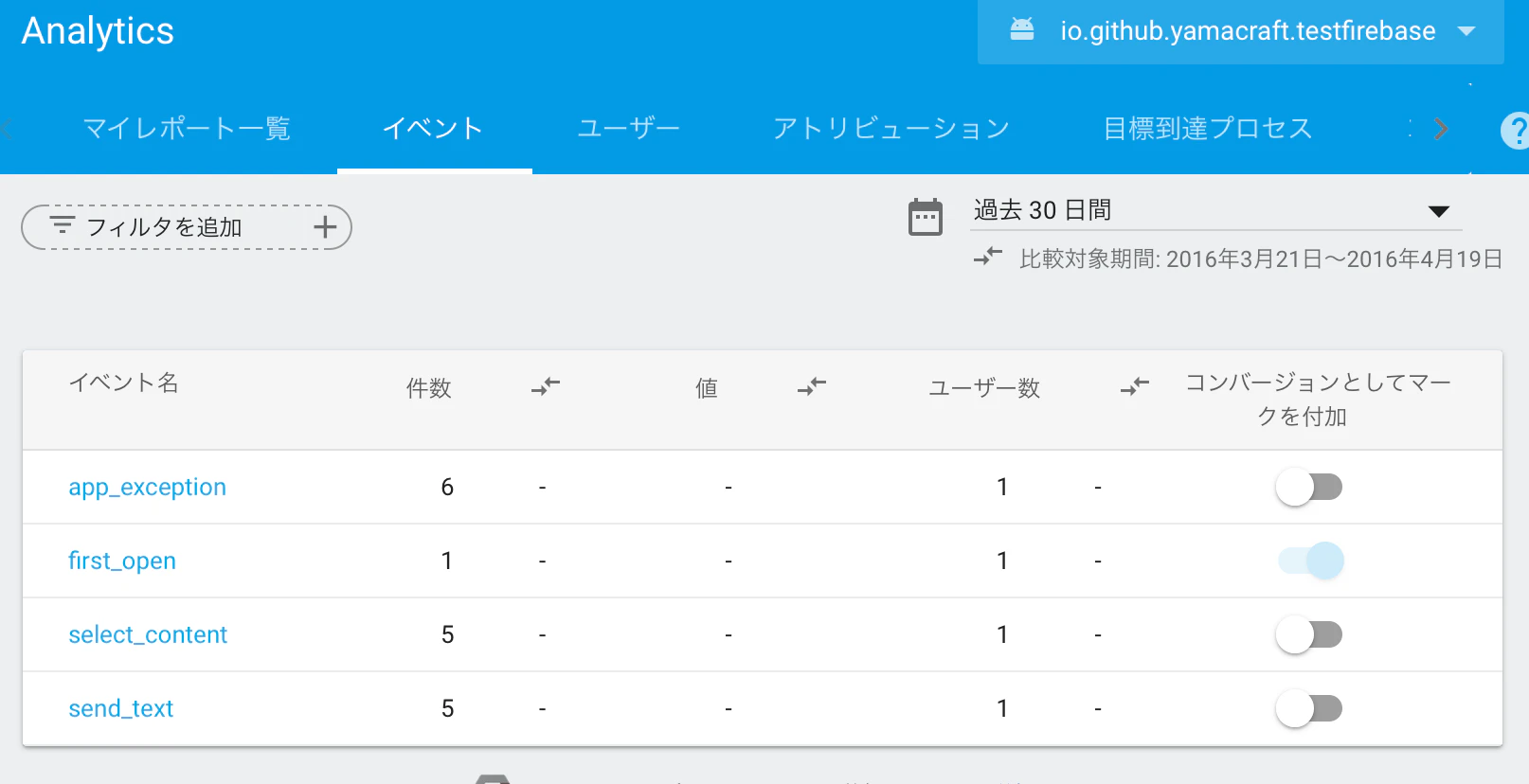
Task: Open the send_text event link
Action: pyautogui.click(x=121, y=708)
